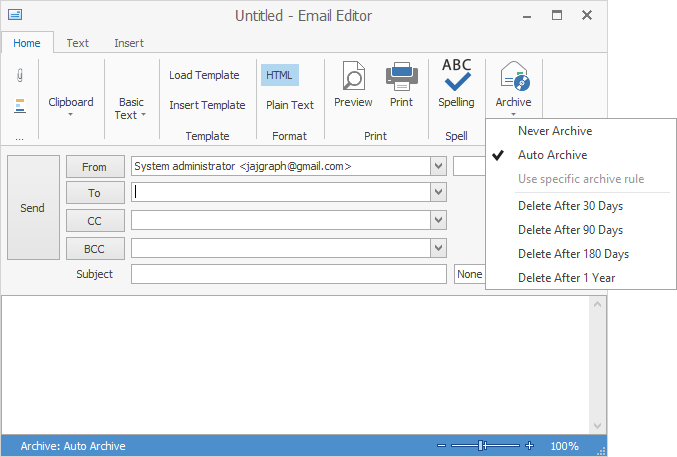The image size is (677, 457).
Task: Expand the Clipboard dropdown
Action: 71,107
